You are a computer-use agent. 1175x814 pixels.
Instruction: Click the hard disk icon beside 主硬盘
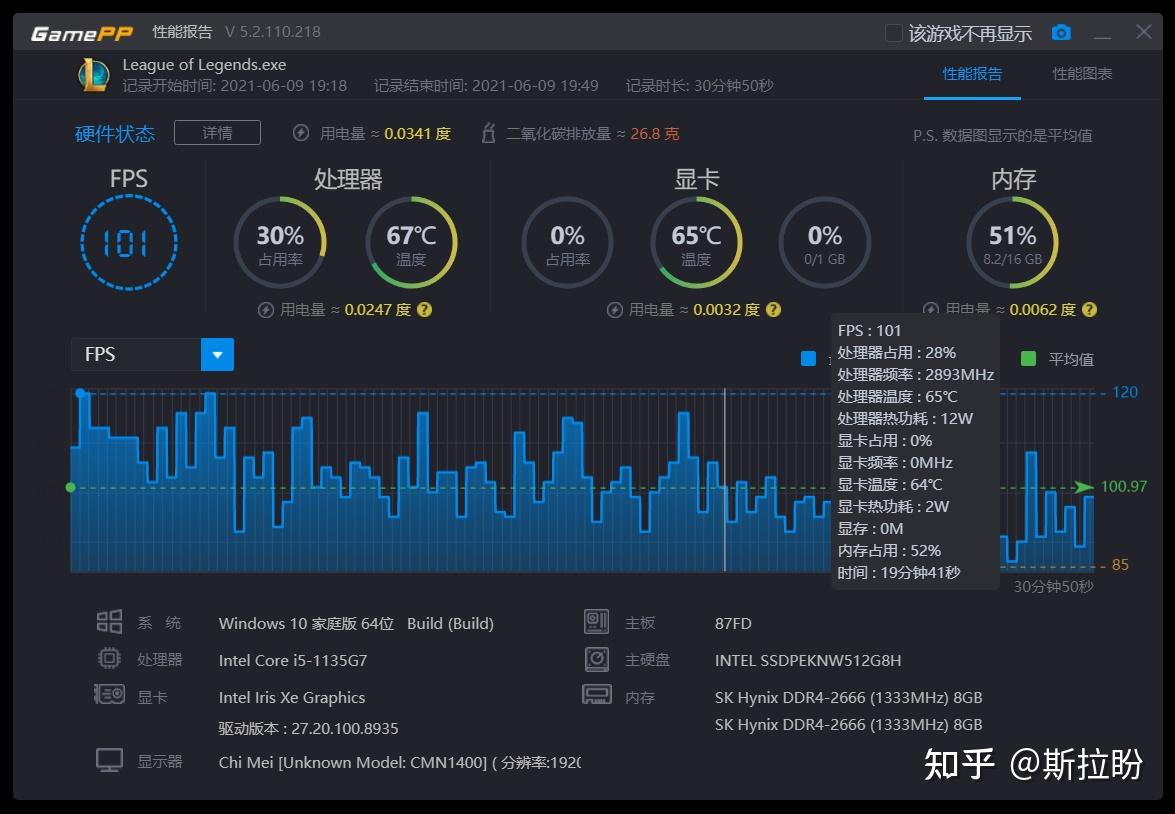(596, 659)
